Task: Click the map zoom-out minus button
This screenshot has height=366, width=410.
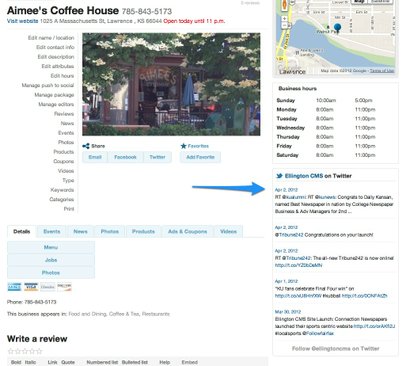Action: point(285,25)
